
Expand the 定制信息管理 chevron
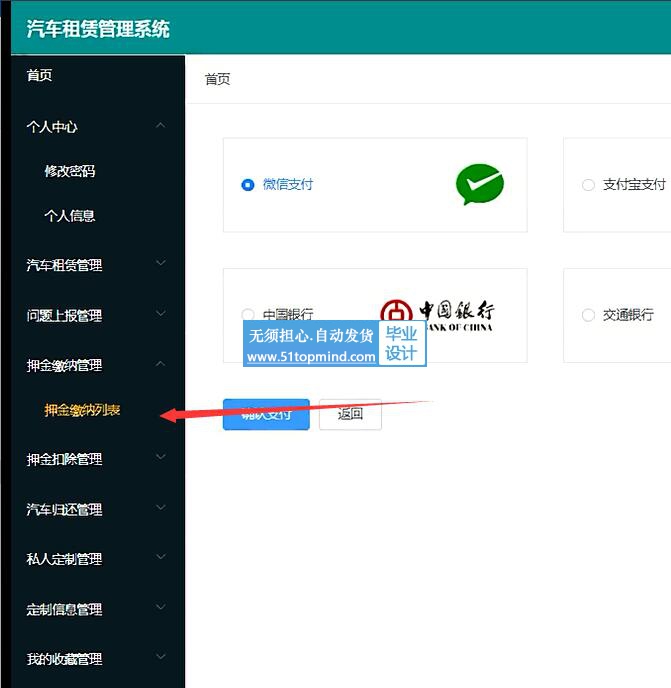click(161, 607)
